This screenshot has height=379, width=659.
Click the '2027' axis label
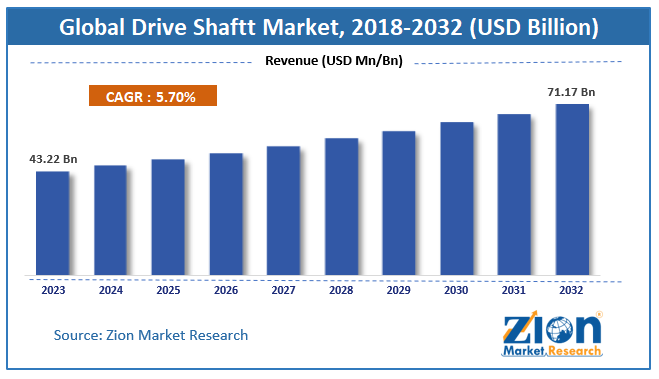pyautogui.click(x=284, y=290)
